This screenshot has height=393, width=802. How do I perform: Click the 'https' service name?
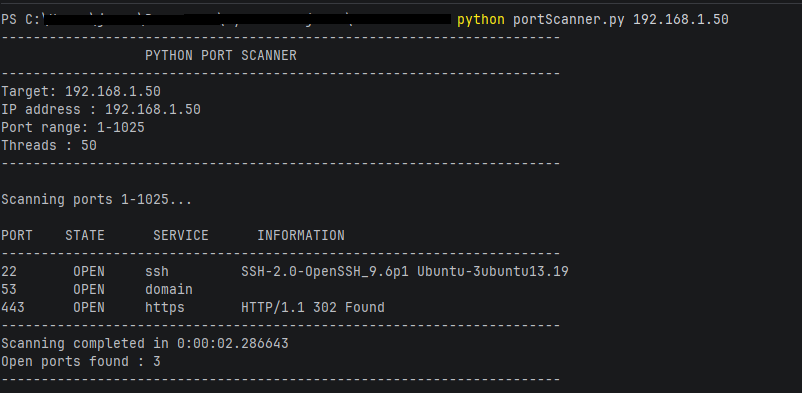[165, 308]
